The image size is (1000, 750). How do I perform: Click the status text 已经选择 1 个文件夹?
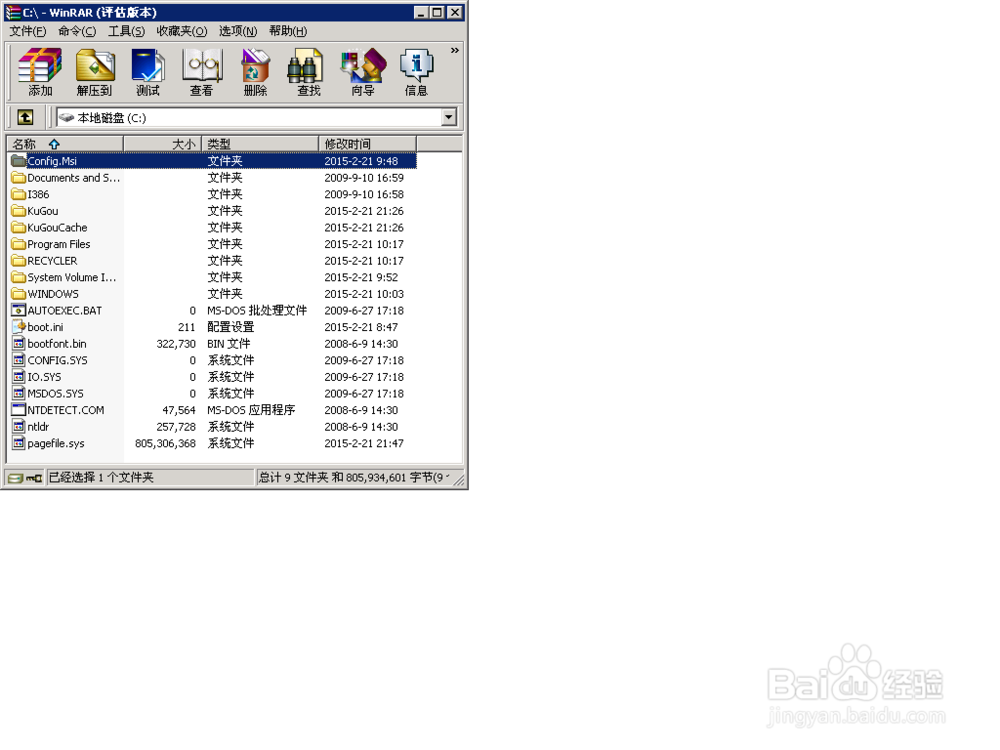pos(101,477)
